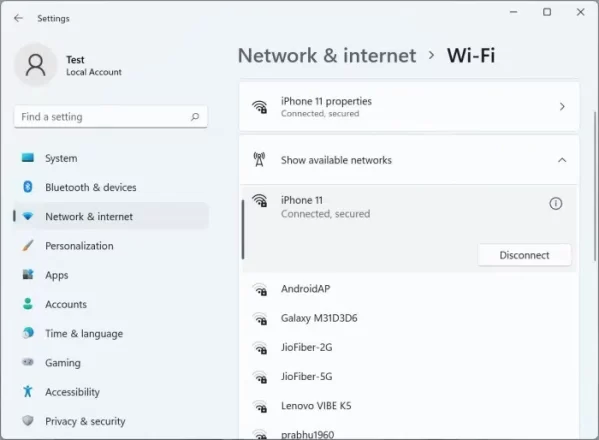Open iPhone 11 properties chevron
The width and height of the screenshot is (599, 440).
pyautogui.click(x=562, y=107)
